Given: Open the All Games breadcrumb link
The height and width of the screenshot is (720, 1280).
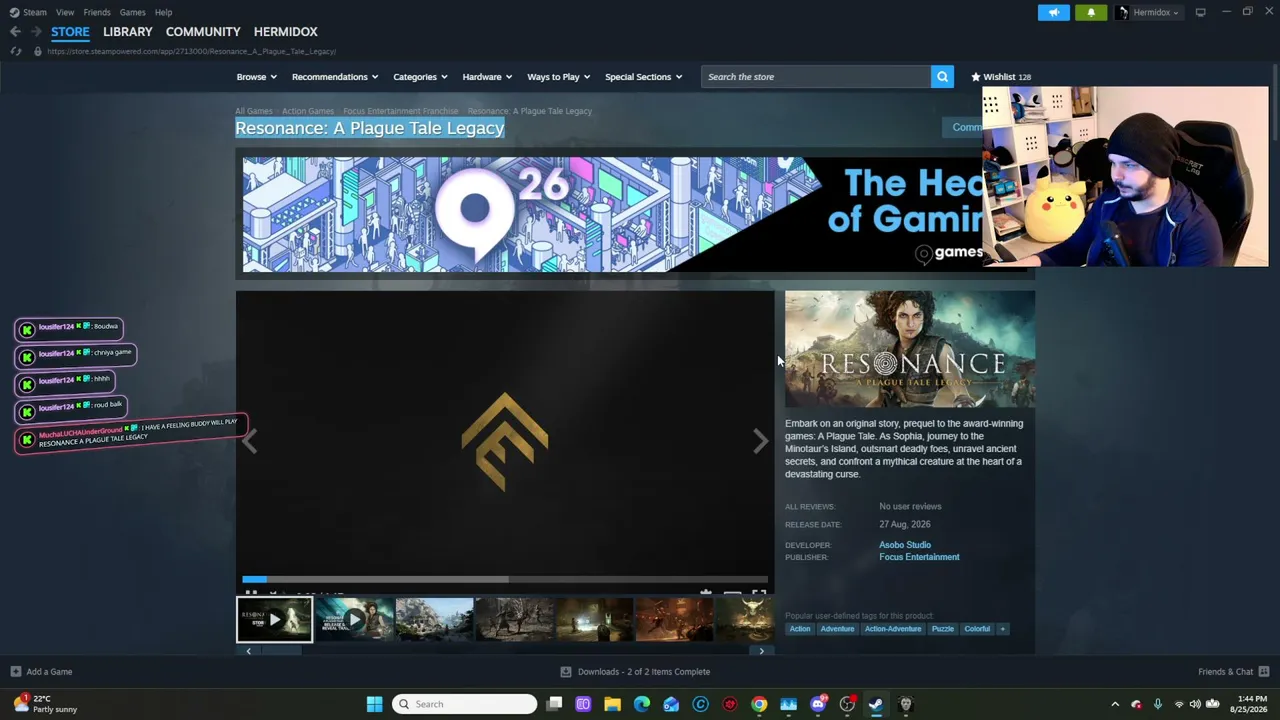Looking at the screenshot, I should coord(254,111).
